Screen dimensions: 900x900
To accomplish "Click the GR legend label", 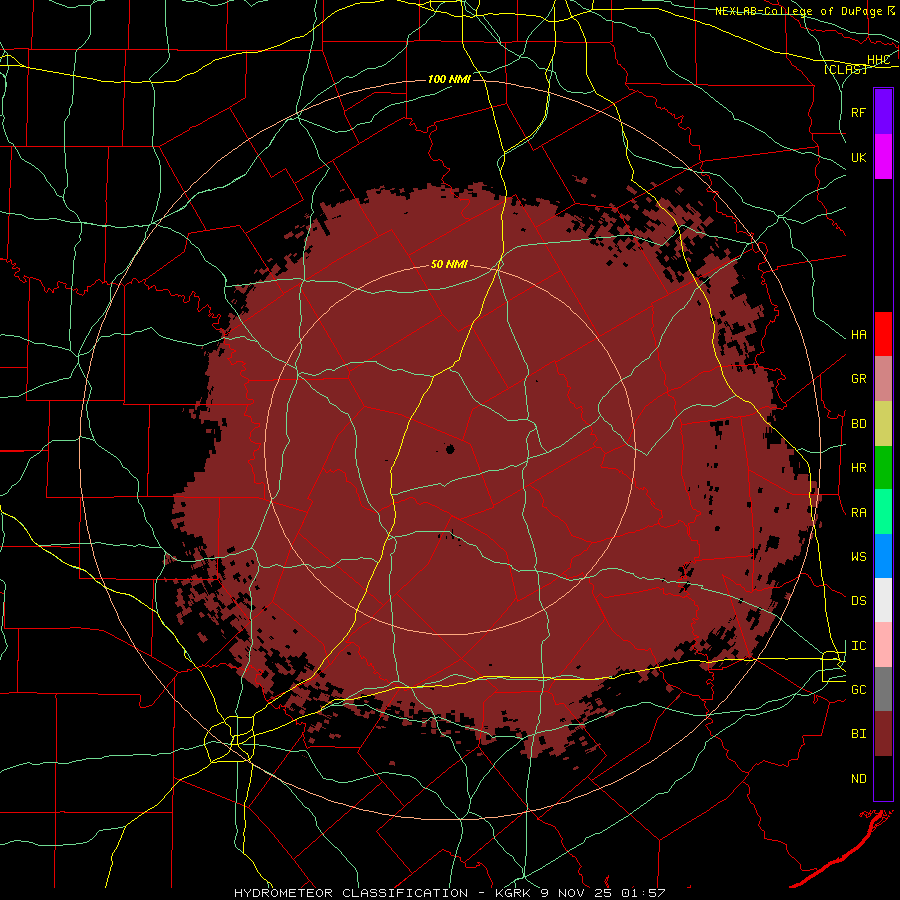I will [859, 379].
